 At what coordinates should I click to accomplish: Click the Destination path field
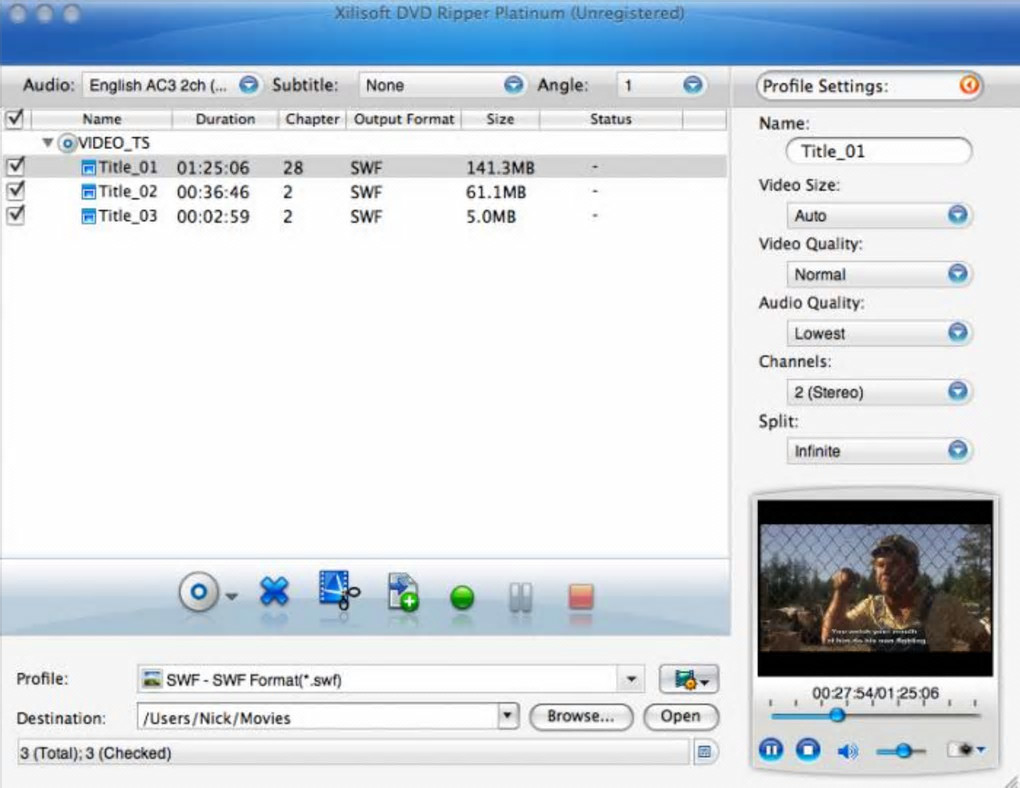tap(318, 717)
